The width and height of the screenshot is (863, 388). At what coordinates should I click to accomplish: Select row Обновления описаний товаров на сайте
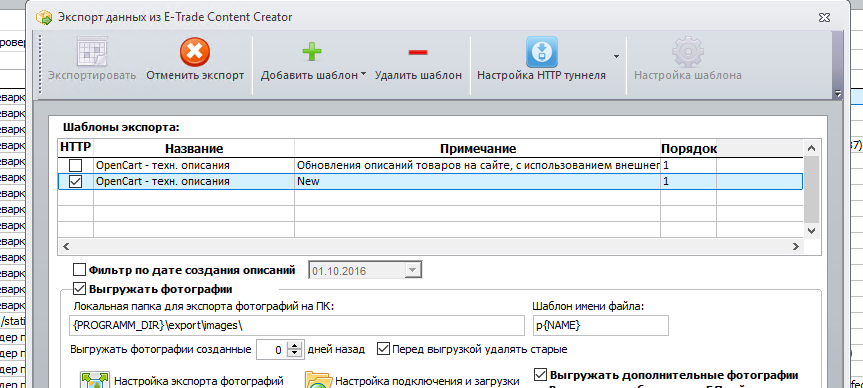[430, 165]
